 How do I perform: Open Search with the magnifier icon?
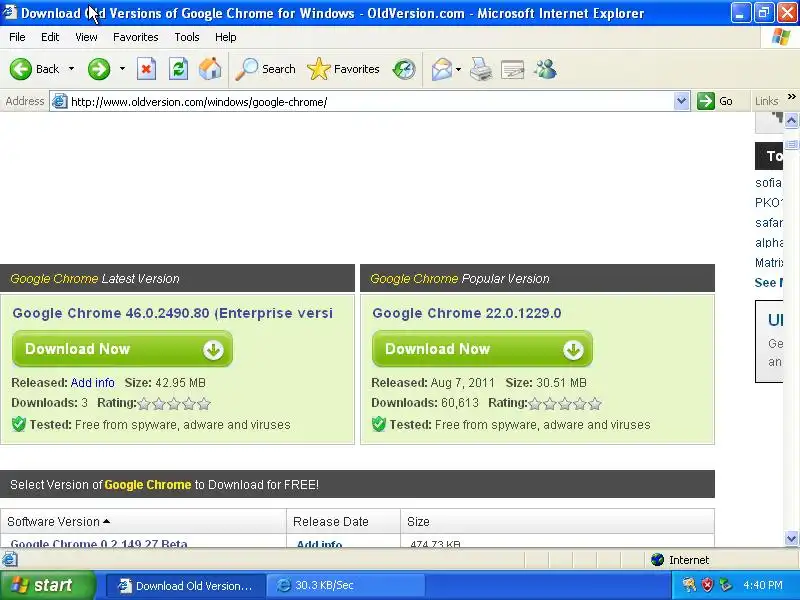click(x=247, y=69)
